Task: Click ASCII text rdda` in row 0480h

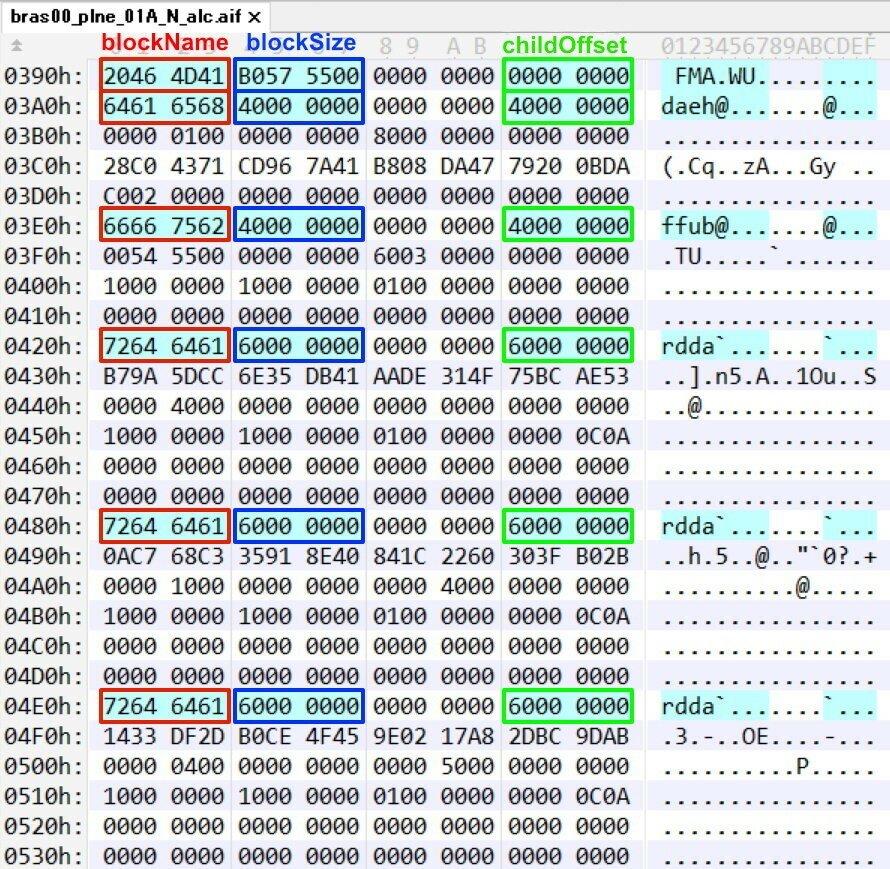Action: click(695, 526)
